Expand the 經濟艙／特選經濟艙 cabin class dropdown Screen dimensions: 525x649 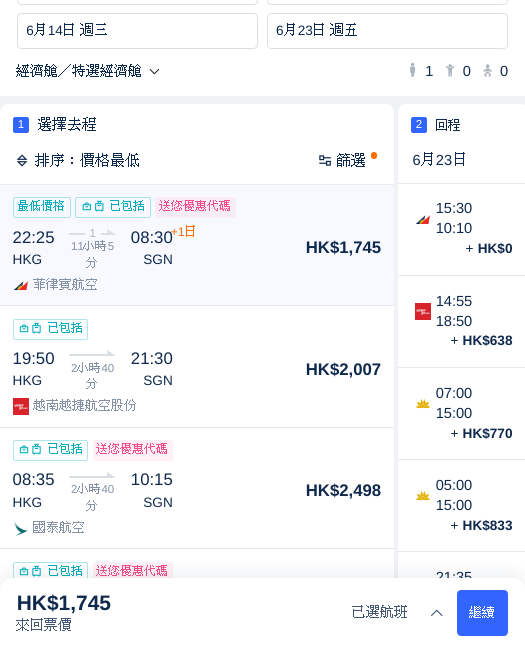click(x=87, y=71)
